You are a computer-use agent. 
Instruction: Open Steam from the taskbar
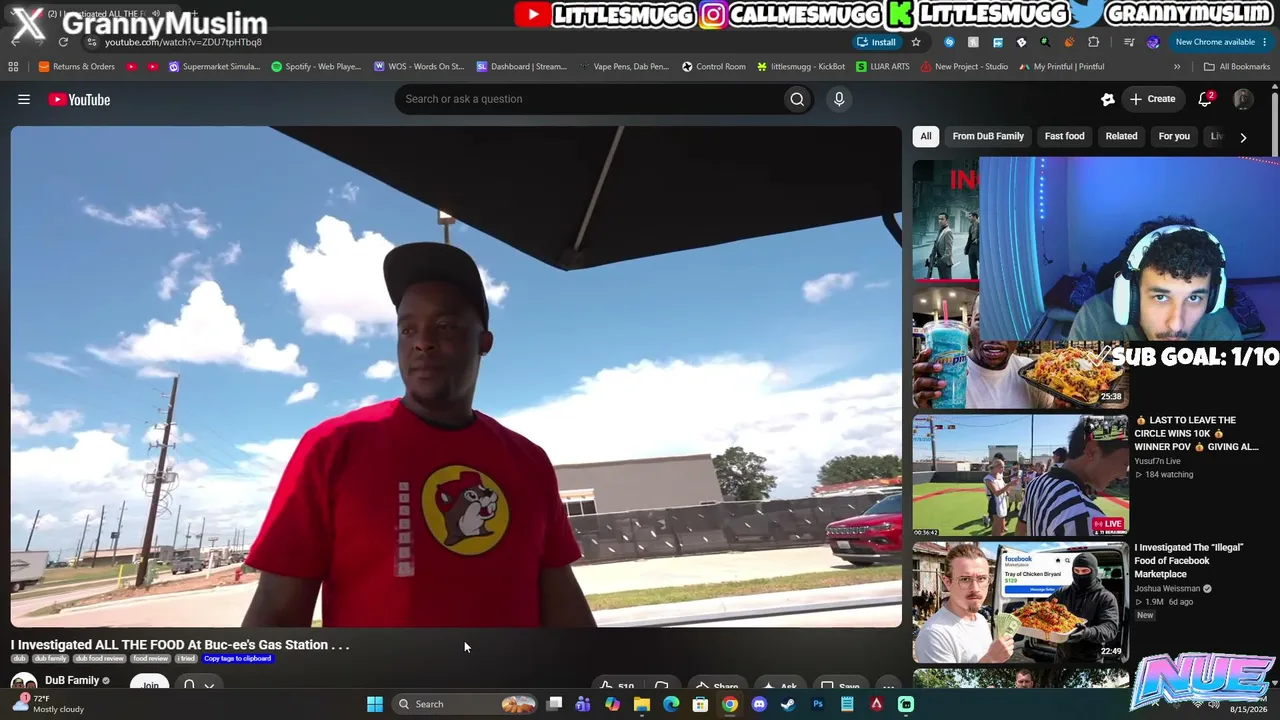[788, 704]
